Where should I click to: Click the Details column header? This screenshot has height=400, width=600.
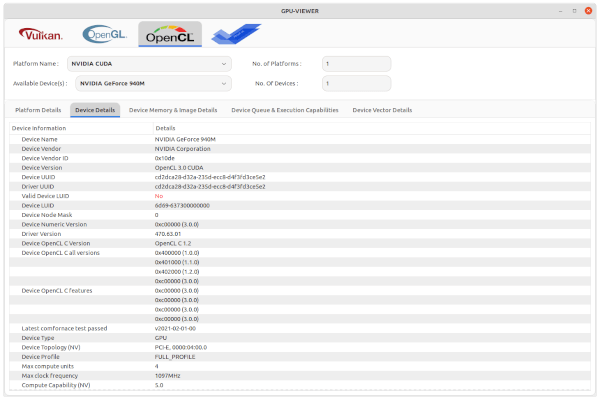click(x=372, y=128)
